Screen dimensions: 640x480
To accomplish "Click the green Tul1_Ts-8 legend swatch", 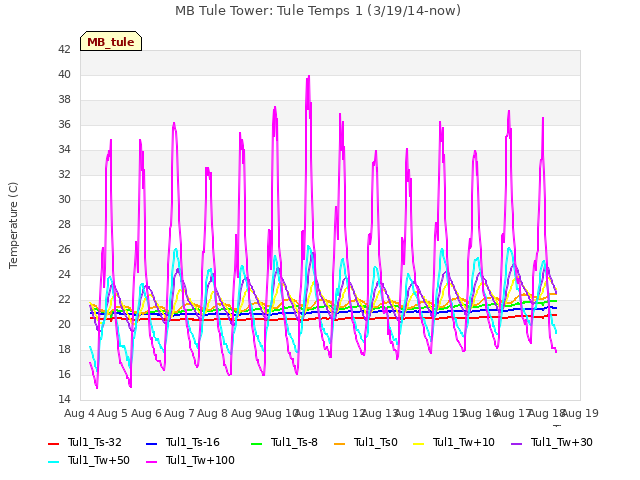I will tap(256, 444).
